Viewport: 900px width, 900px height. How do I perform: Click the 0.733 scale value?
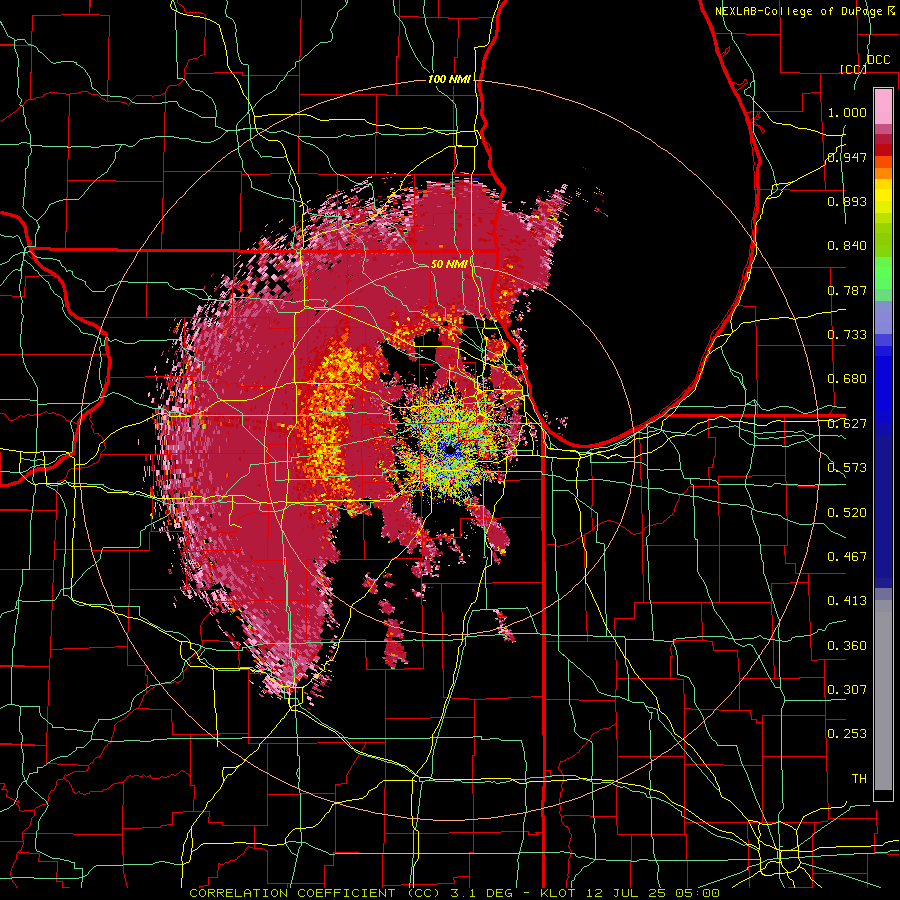[847, 334]
